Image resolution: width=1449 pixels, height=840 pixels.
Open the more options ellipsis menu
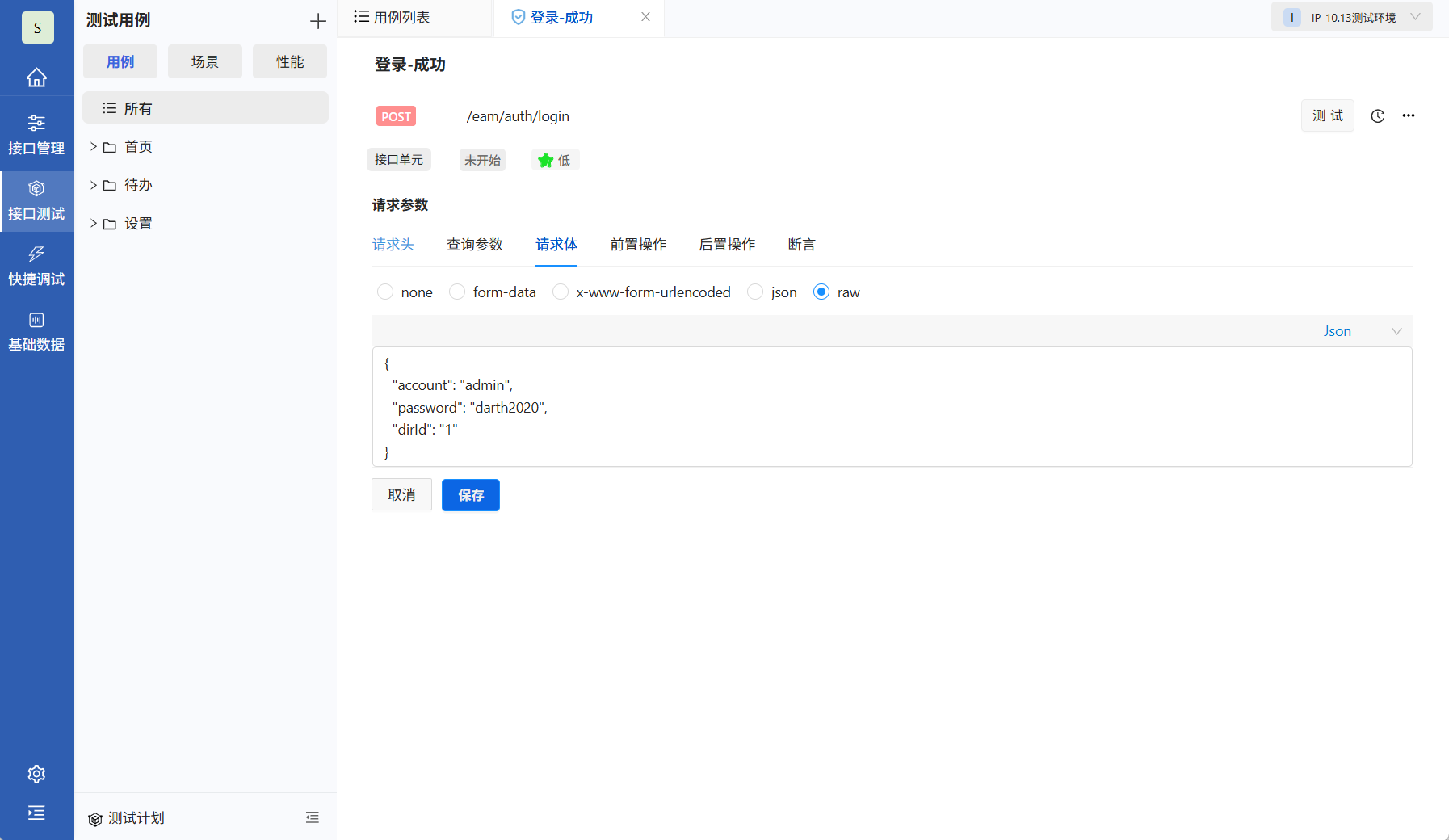(1409, 115)
